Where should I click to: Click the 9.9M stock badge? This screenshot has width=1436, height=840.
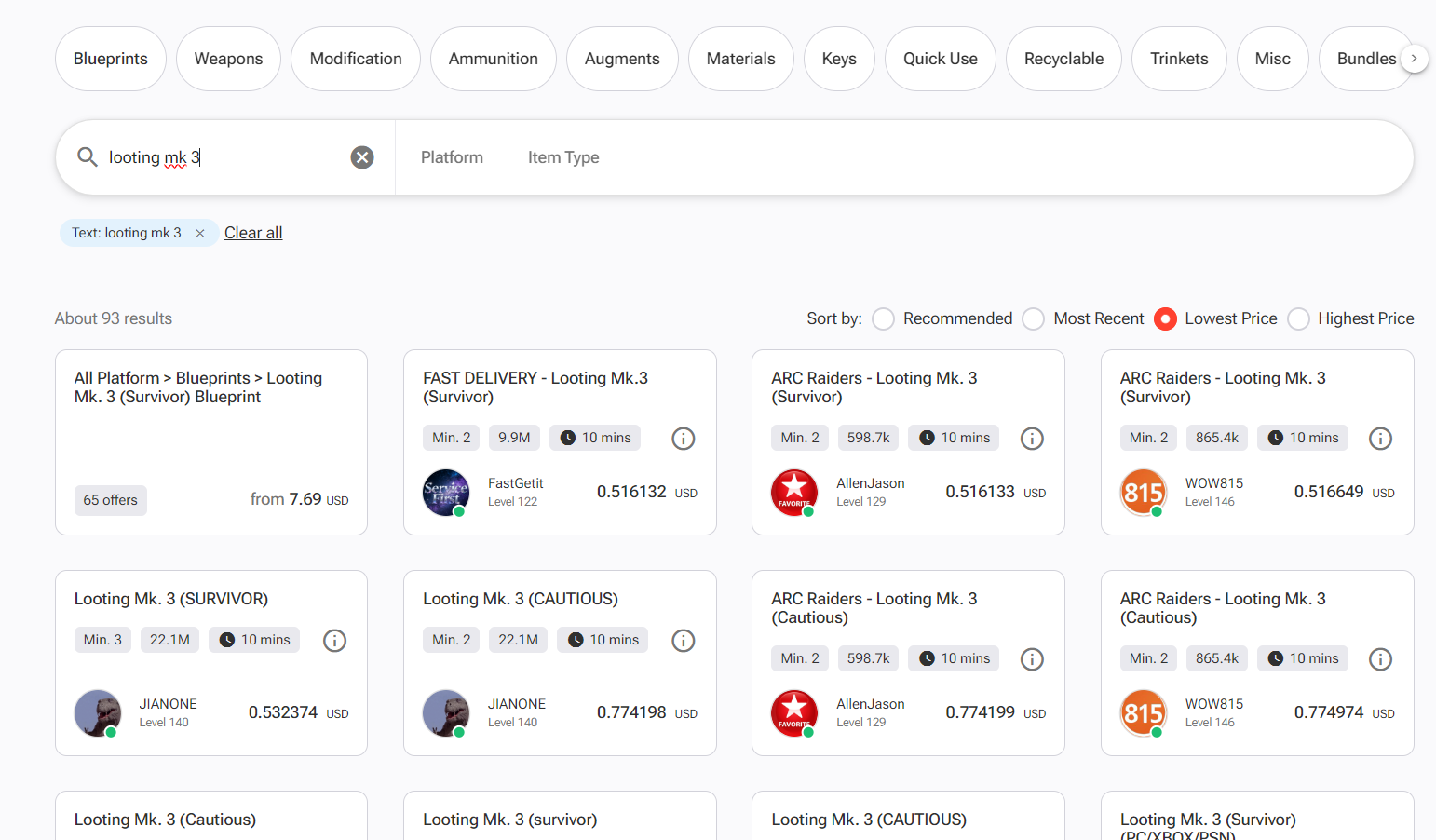pos(514,438)
